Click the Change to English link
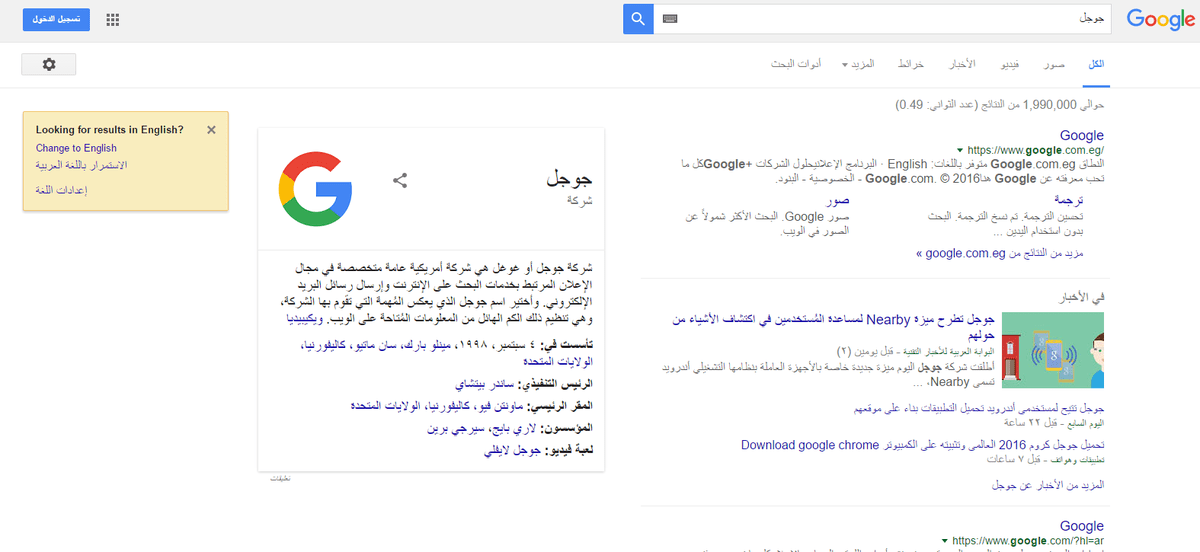 tap(76, 148)
